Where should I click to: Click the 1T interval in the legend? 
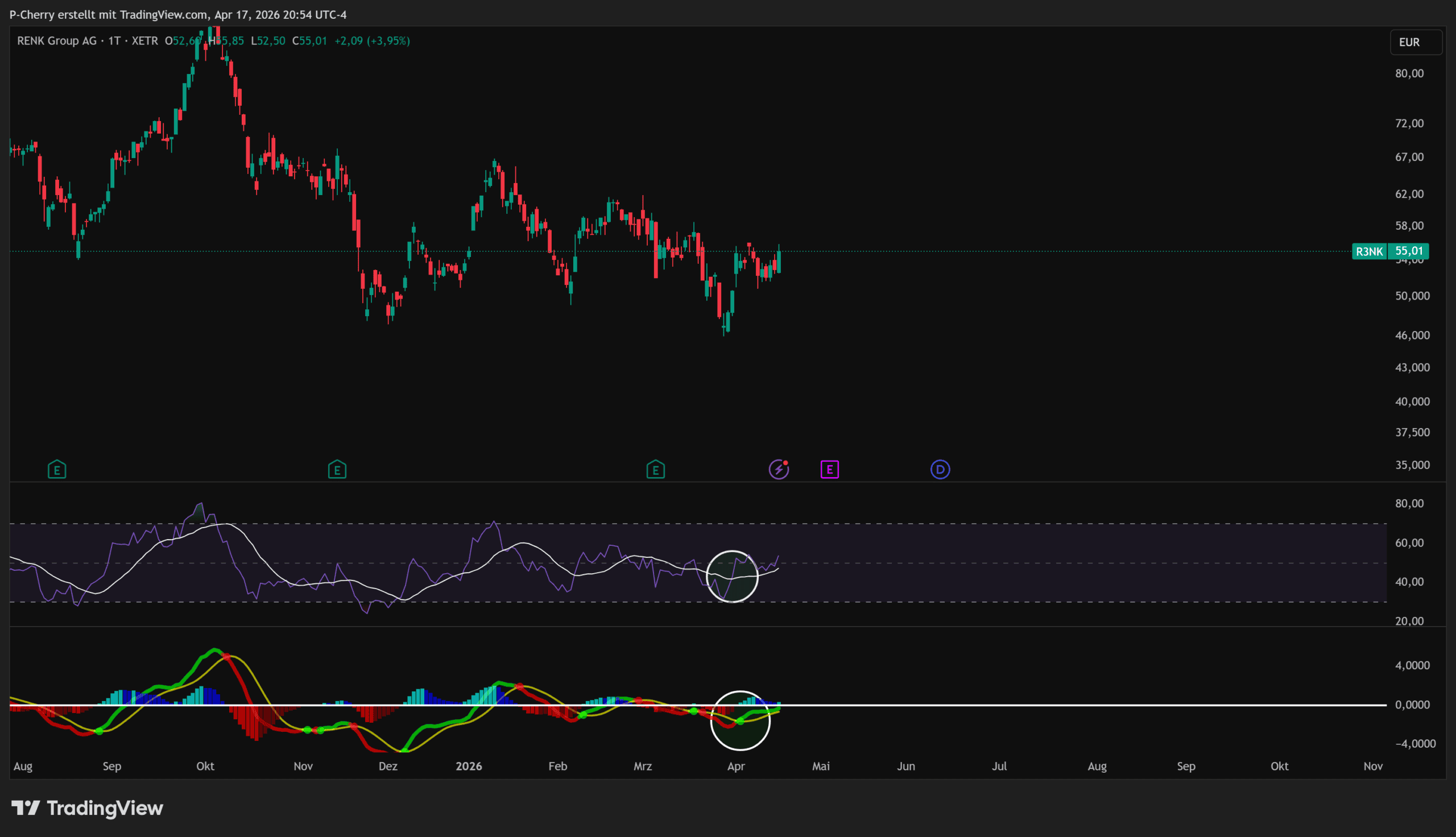[x=114, y=41]
